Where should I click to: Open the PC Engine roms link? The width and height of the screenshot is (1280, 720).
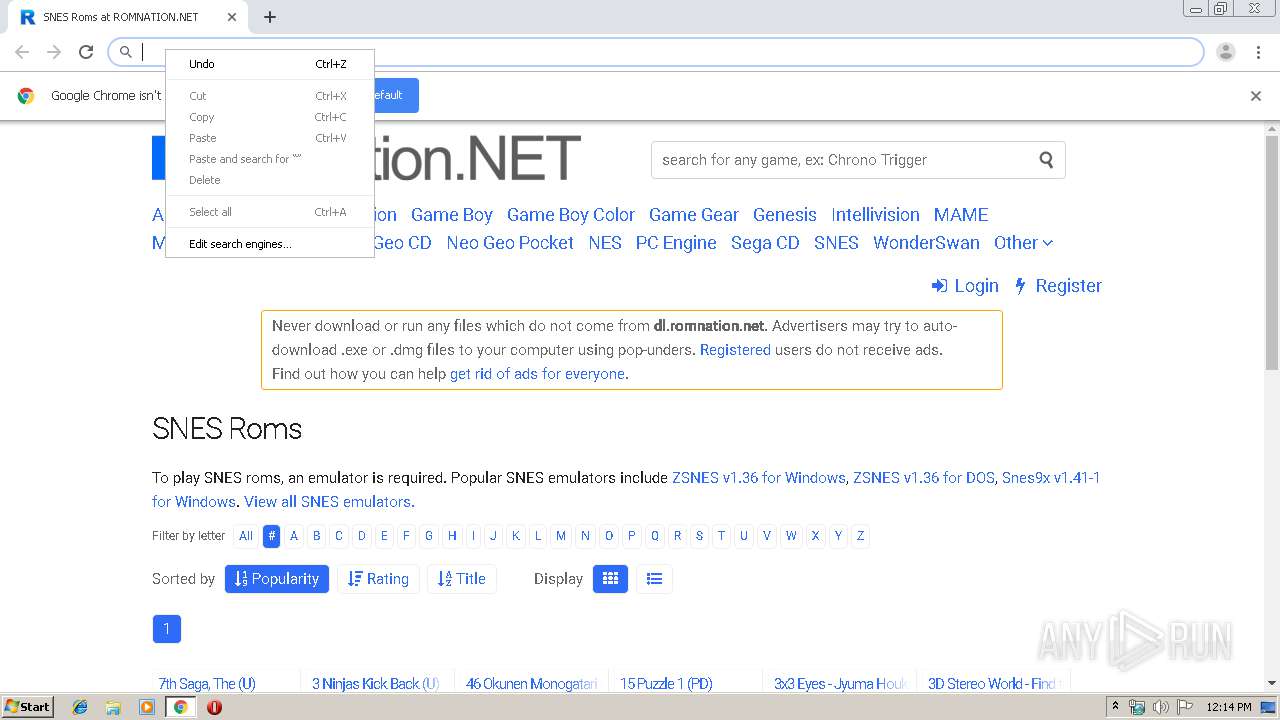coord(676,243)
